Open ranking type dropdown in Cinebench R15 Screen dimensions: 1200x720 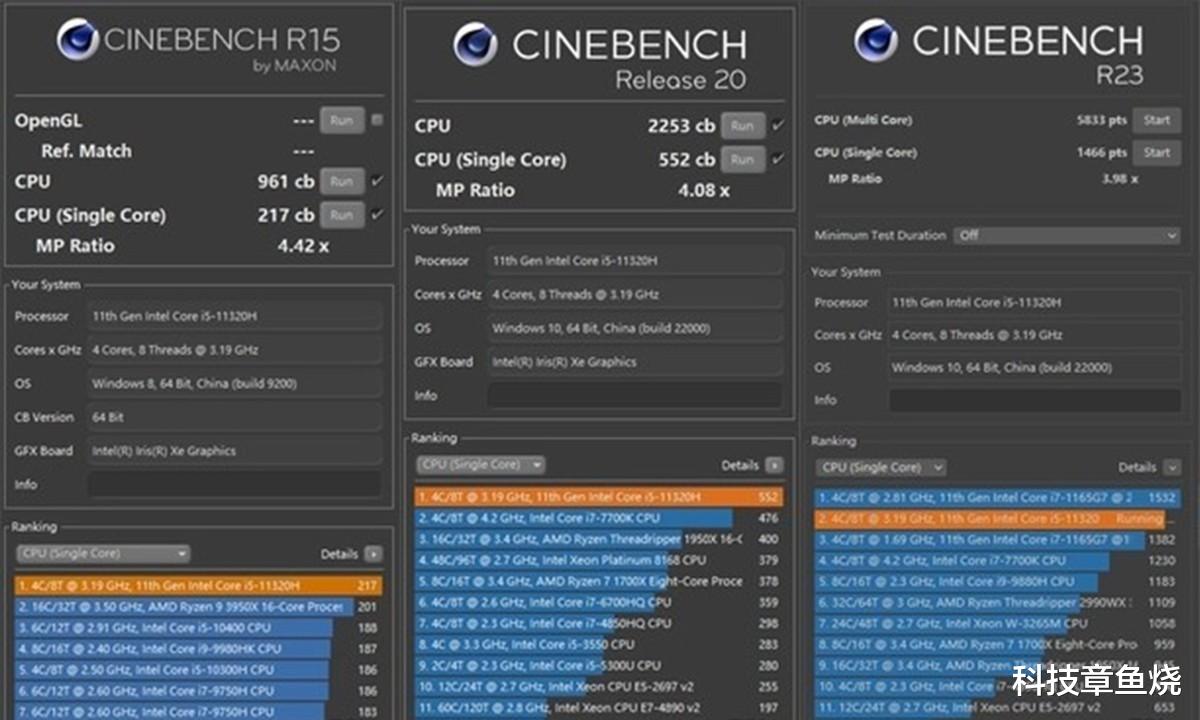(x=102, y=553)
